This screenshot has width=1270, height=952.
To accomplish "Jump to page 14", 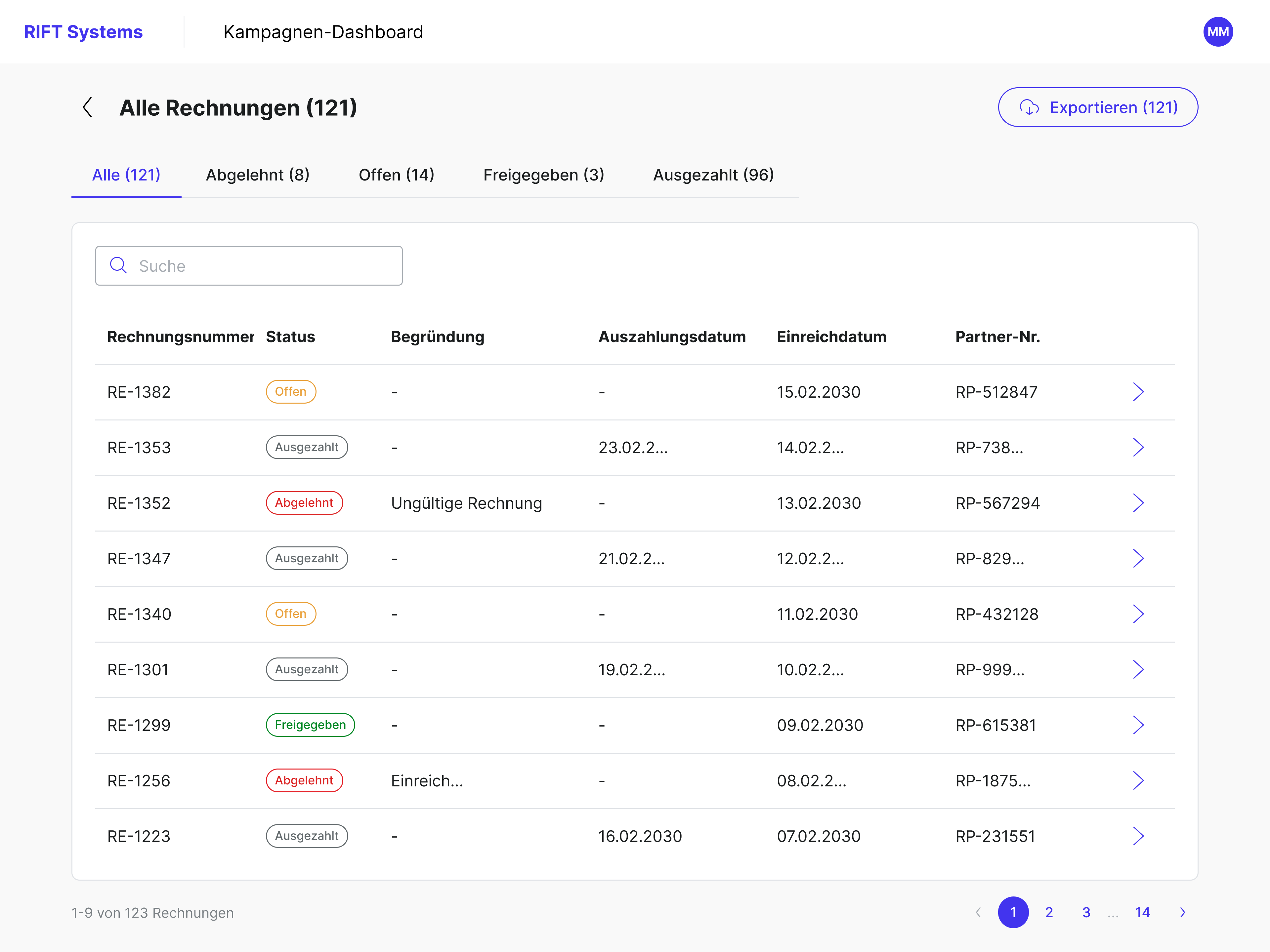I will pyautogui.click(x=1143, y=912).
